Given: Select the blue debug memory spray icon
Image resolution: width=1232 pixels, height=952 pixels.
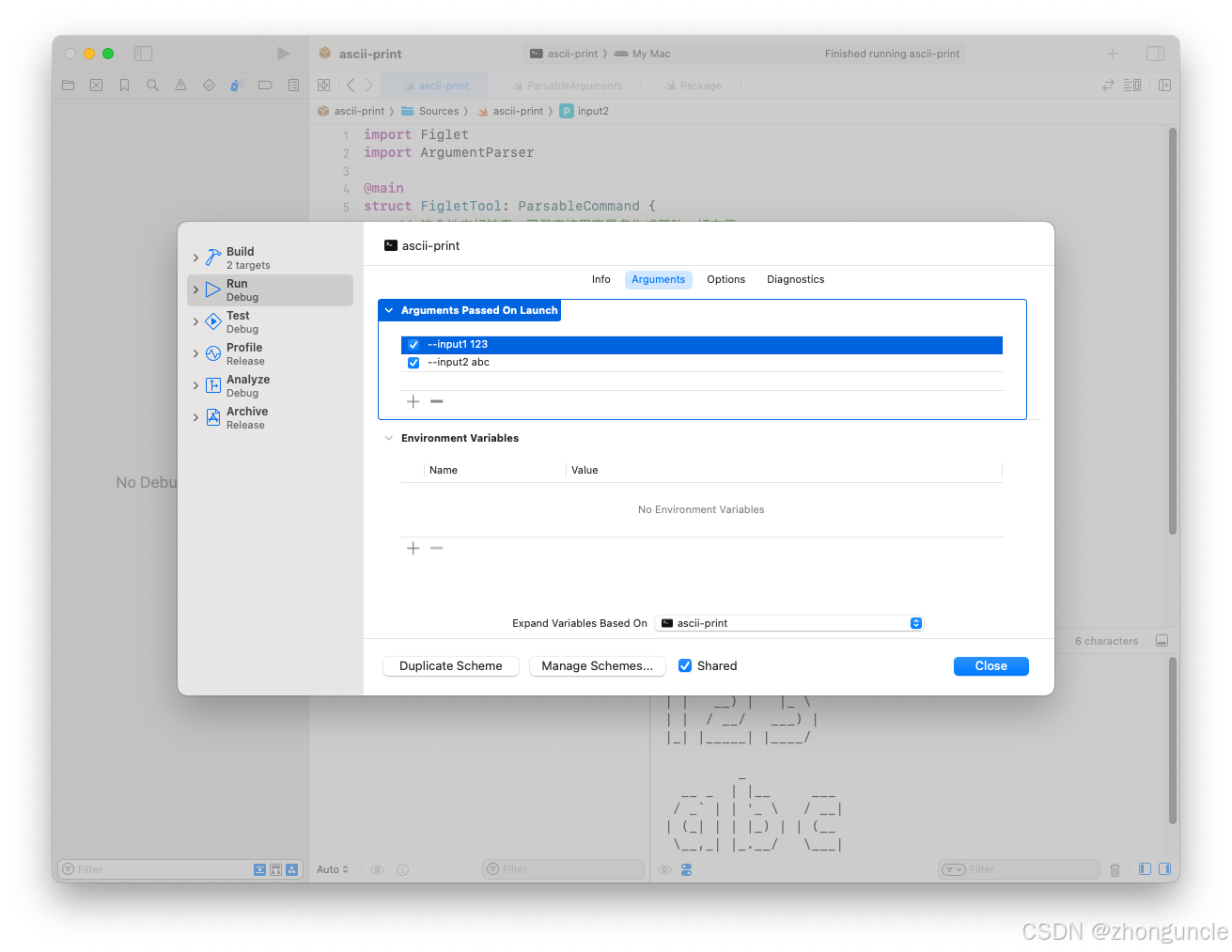Looking at the screenshot, I should click(x=237, y=85).
